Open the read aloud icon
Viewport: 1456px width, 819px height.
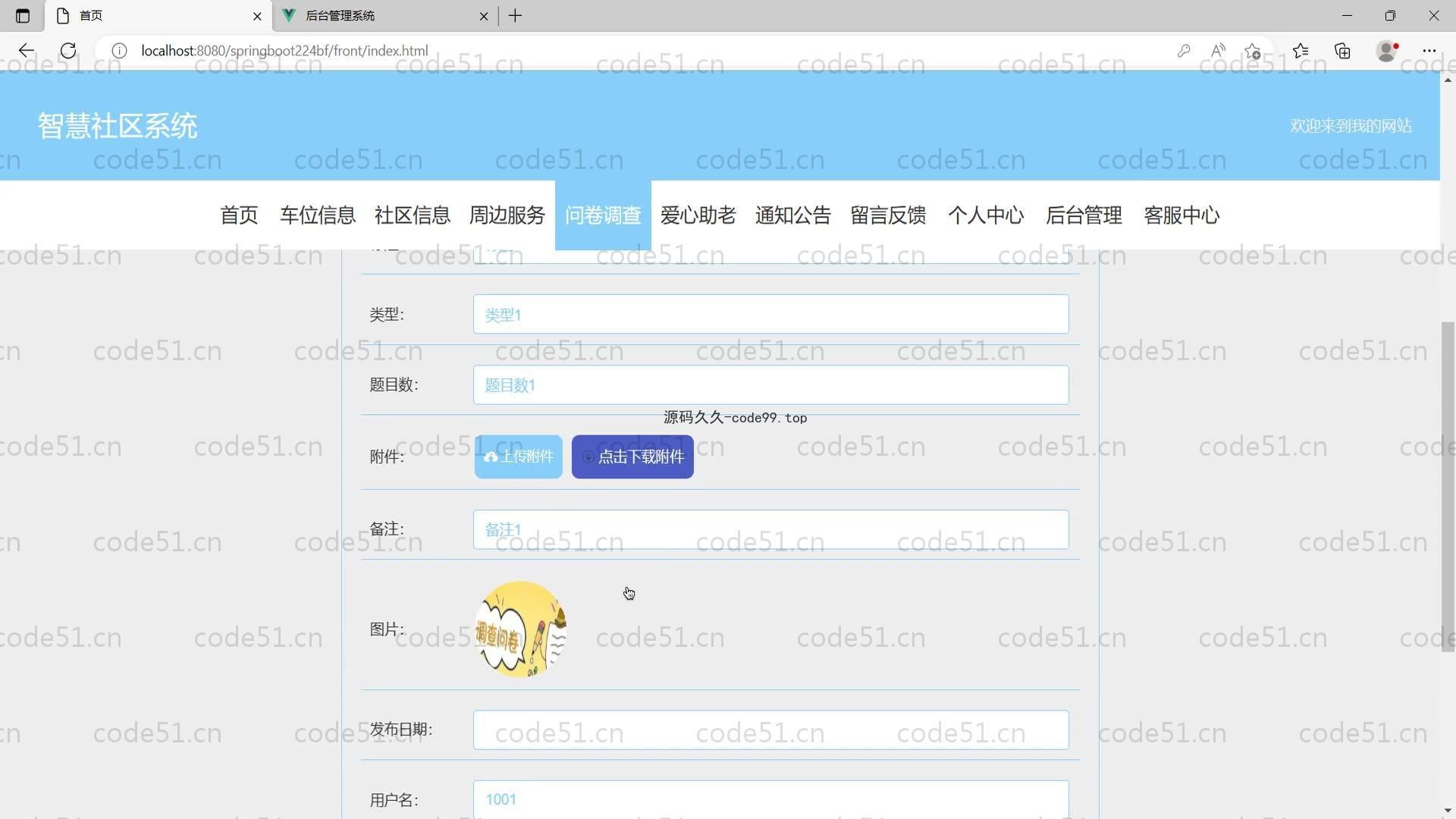(1218, 51)
